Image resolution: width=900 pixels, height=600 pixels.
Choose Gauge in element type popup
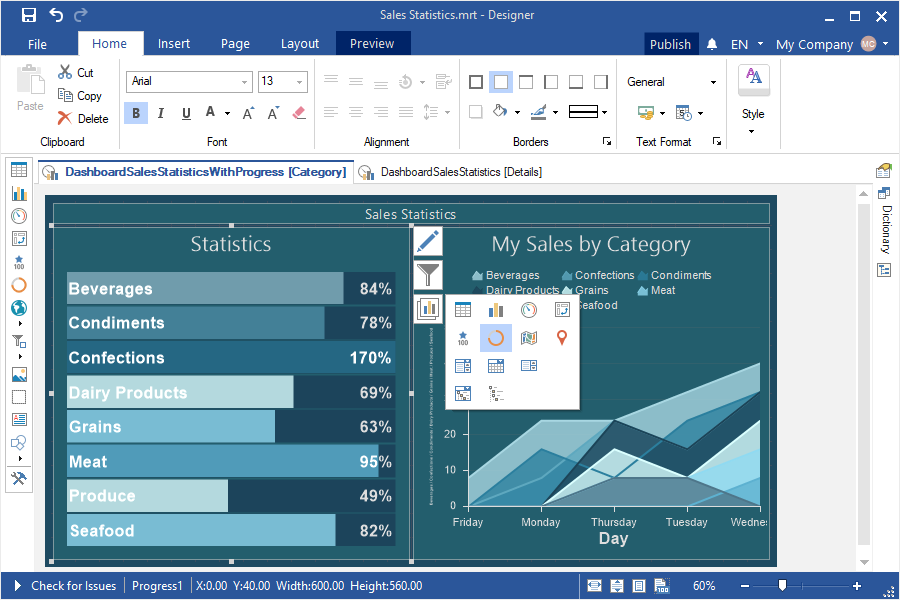click(x=529, y=310)
